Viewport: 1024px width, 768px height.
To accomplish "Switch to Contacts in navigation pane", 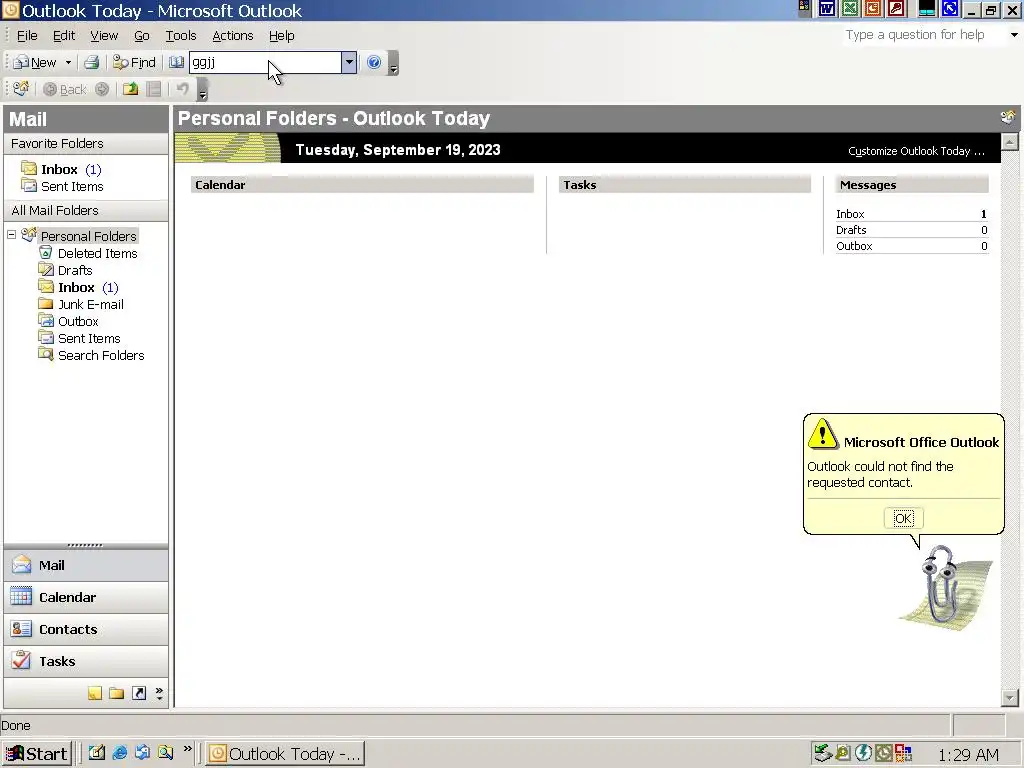I will tap(86, 630).
